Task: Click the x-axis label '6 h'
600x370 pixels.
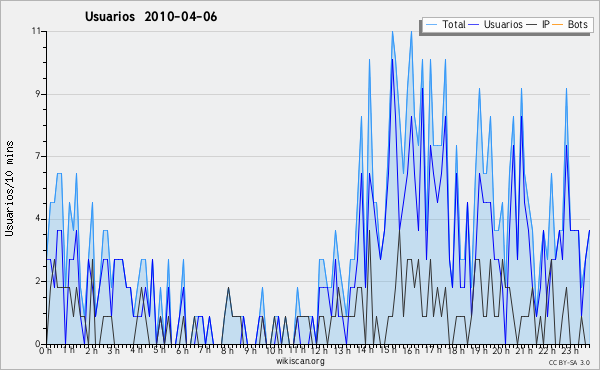Action: click(182, 350)
